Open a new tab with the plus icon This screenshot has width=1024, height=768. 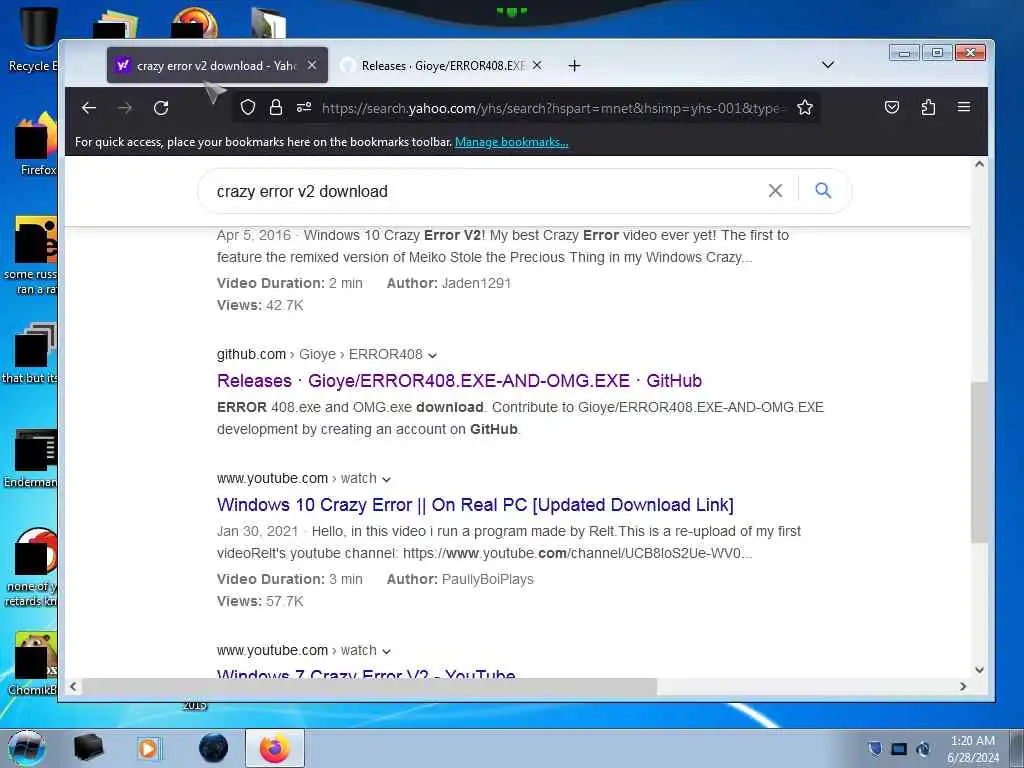tap(574, 65)
